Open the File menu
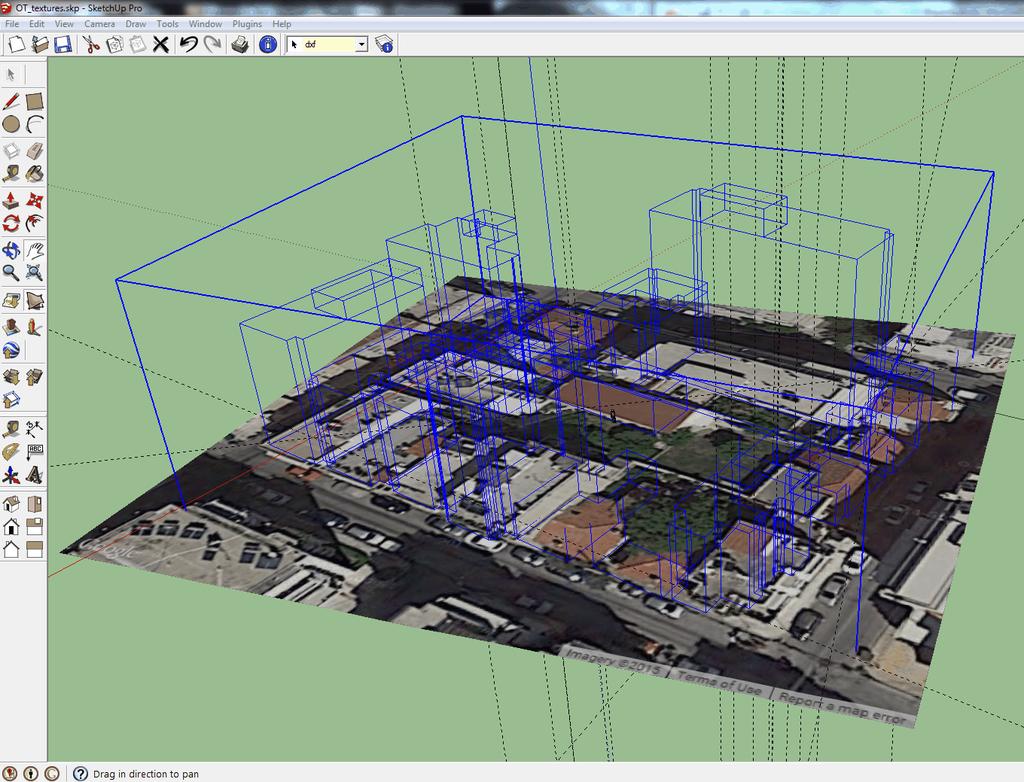 [12, 24]
